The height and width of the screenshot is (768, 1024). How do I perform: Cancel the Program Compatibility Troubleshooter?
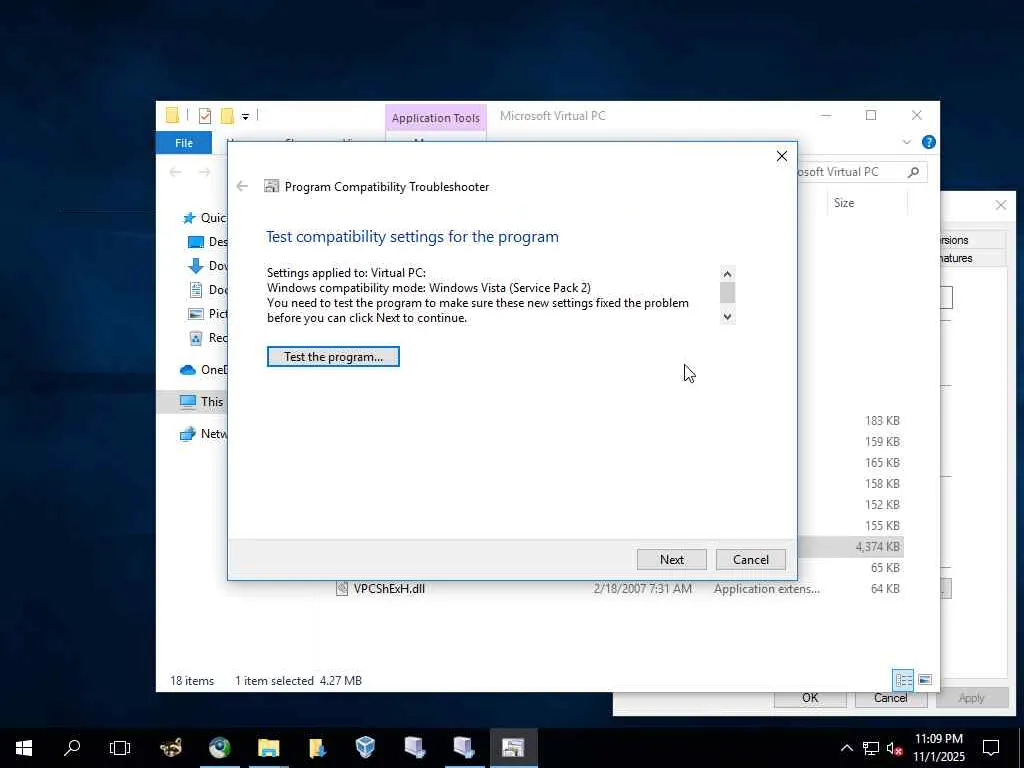(750, 560)
